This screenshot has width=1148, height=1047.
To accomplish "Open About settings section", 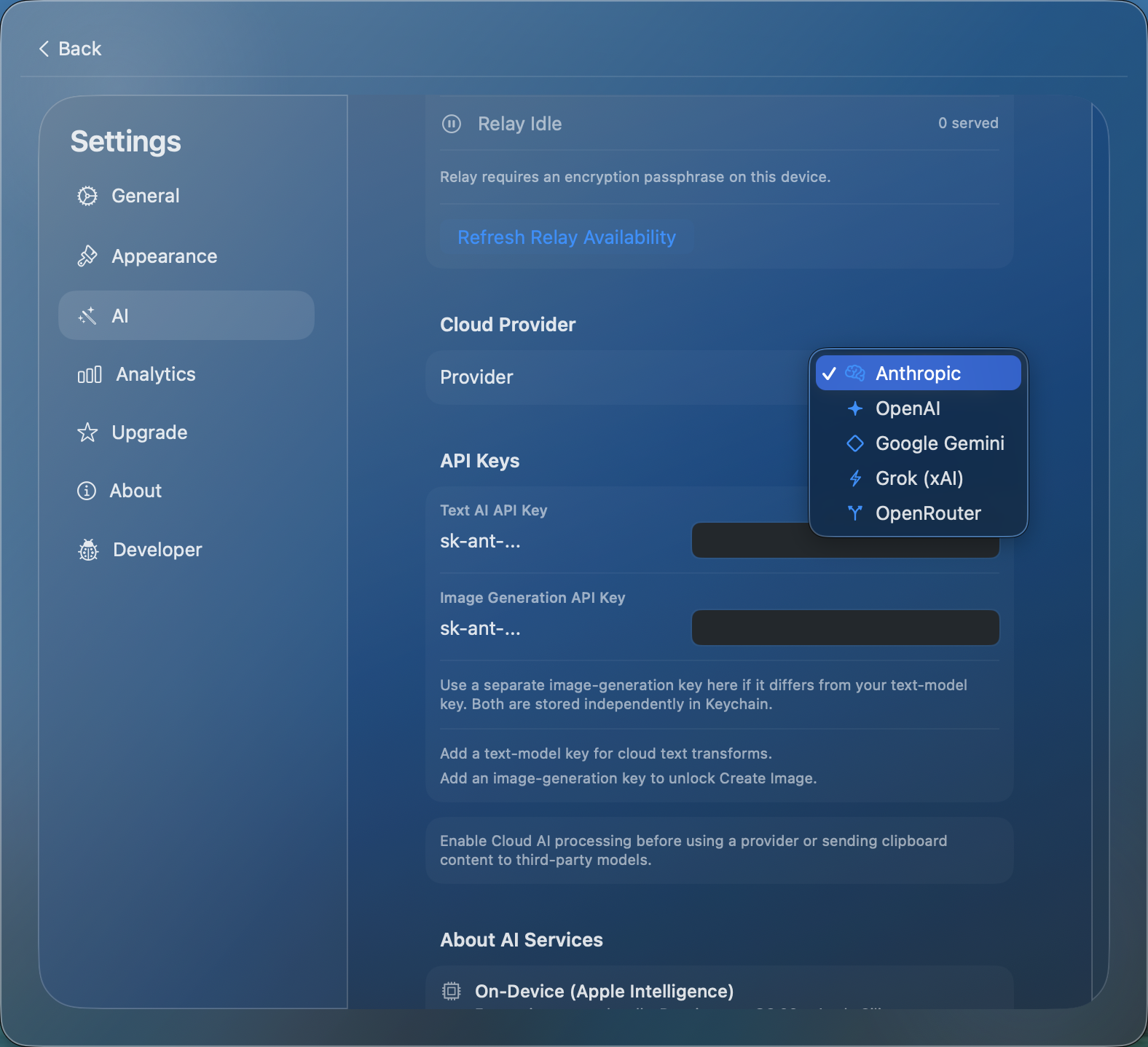I will pyautogui.click(x=186, y=491).
